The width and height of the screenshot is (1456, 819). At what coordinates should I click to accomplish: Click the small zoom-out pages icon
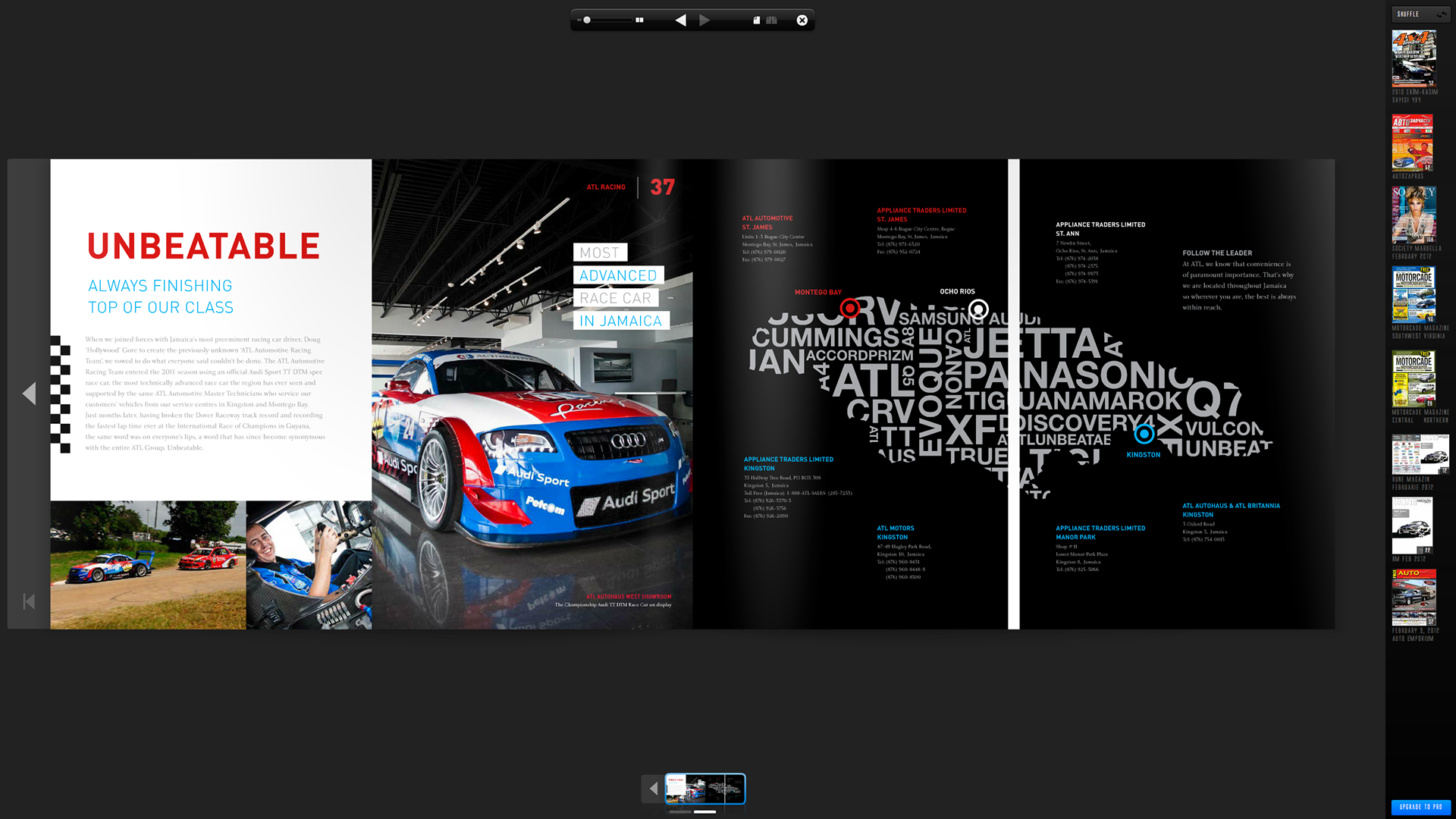click(x=579, y=20)
